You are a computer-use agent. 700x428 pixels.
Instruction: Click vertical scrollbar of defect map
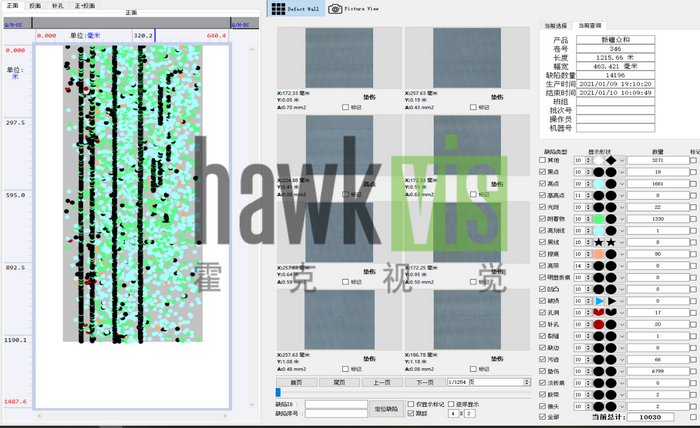coord(252,227)
